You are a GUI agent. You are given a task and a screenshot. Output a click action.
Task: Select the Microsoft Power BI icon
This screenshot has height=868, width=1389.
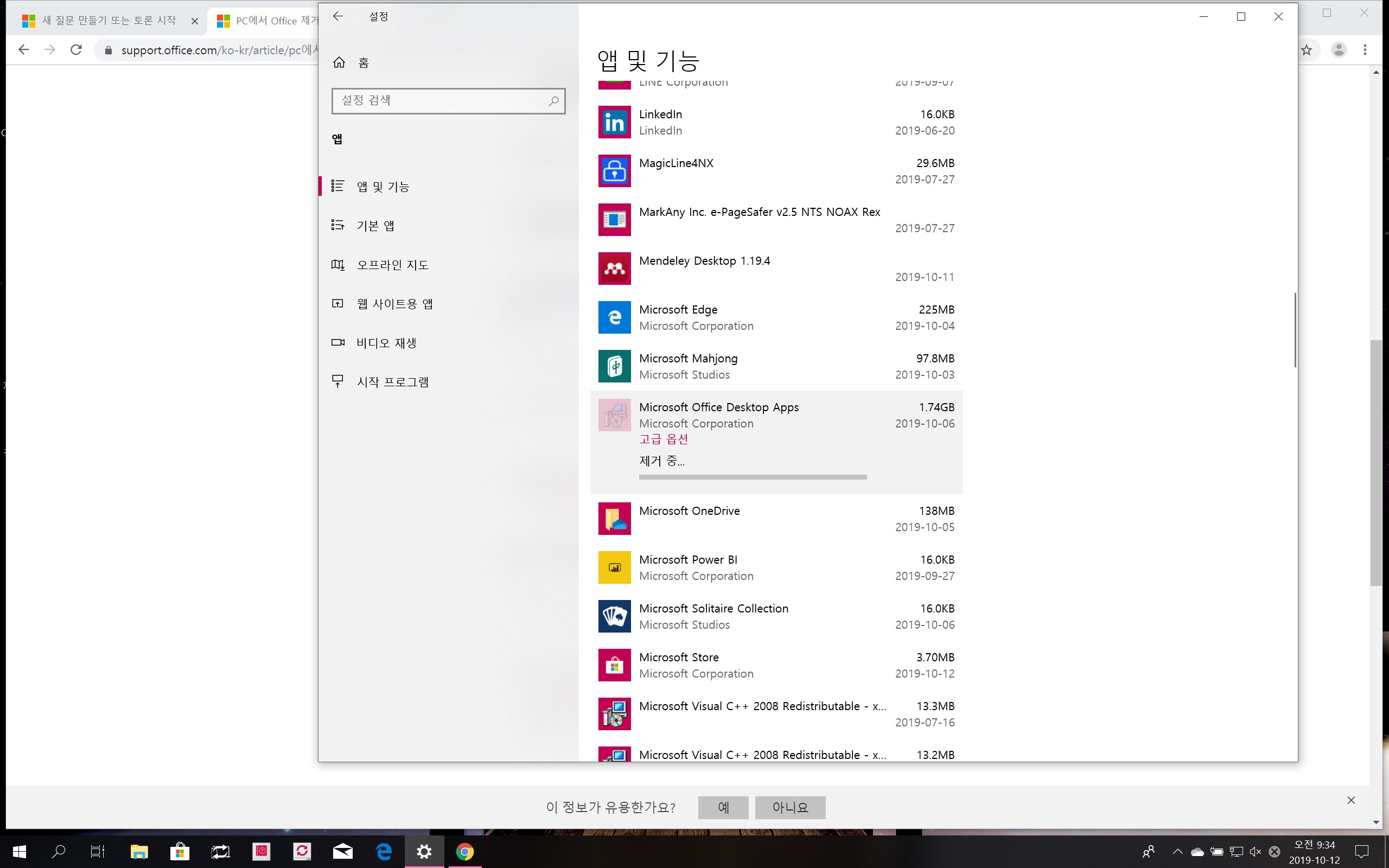(614, 567)
